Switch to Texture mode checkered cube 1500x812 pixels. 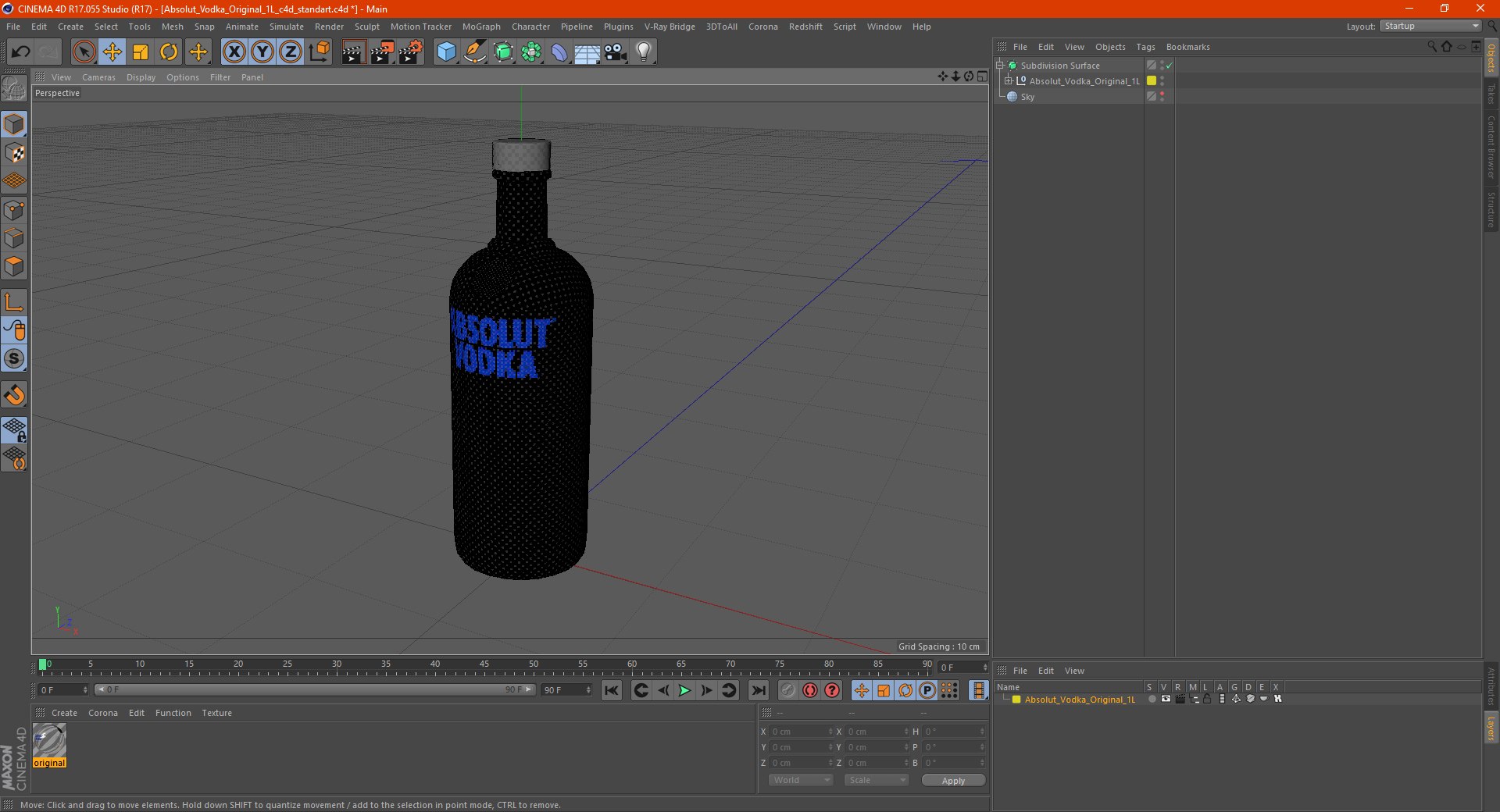point(14,153)
